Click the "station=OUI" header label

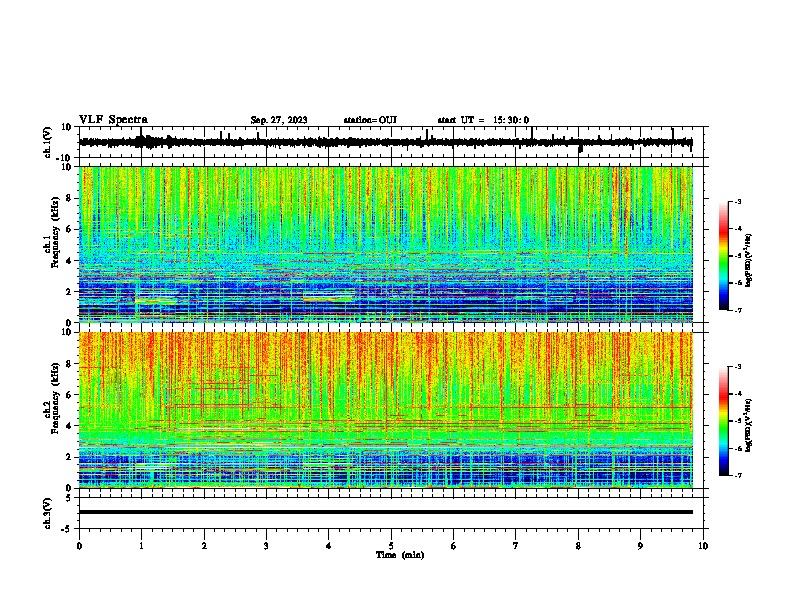370,120
